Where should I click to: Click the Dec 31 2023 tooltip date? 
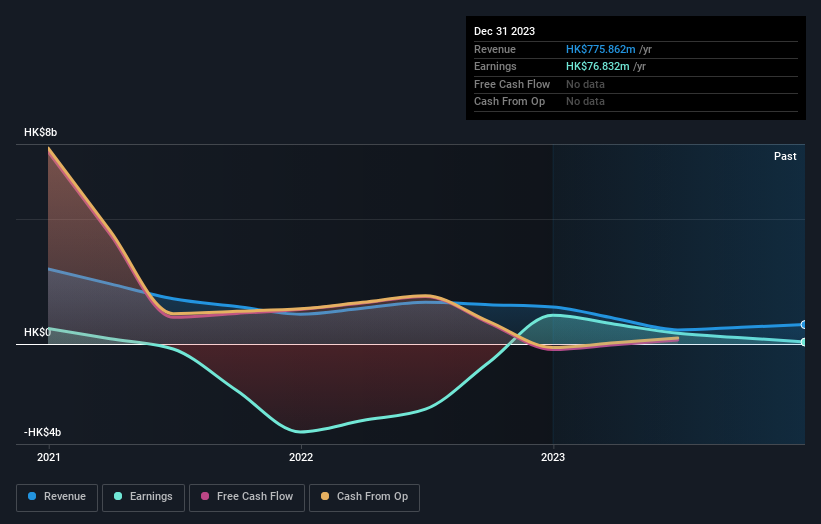pyautogui.click(x=504, y=31)
